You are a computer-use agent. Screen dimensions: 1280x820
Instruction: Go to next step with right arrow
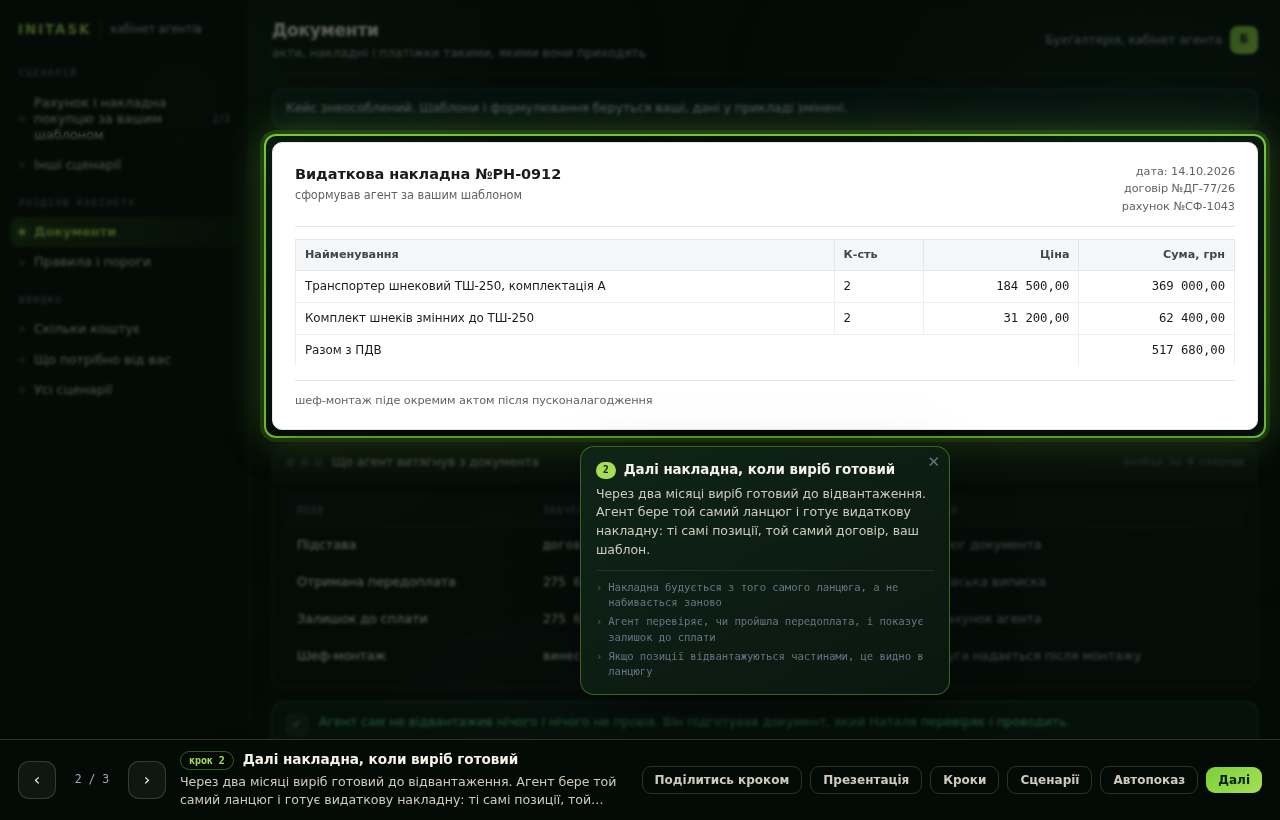coord(147,780)
